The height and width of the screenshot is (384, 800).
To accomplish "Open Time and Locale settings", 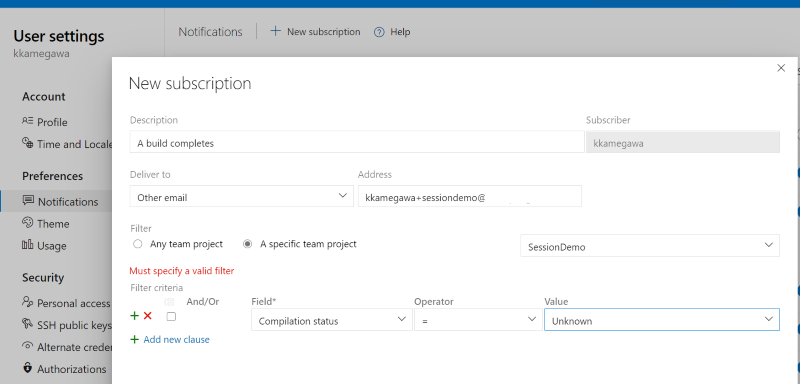I will [x=67, y=144].
